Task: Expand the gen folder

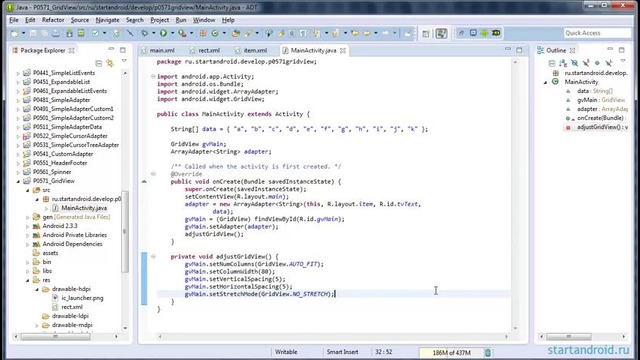Action: pos(27,217)
